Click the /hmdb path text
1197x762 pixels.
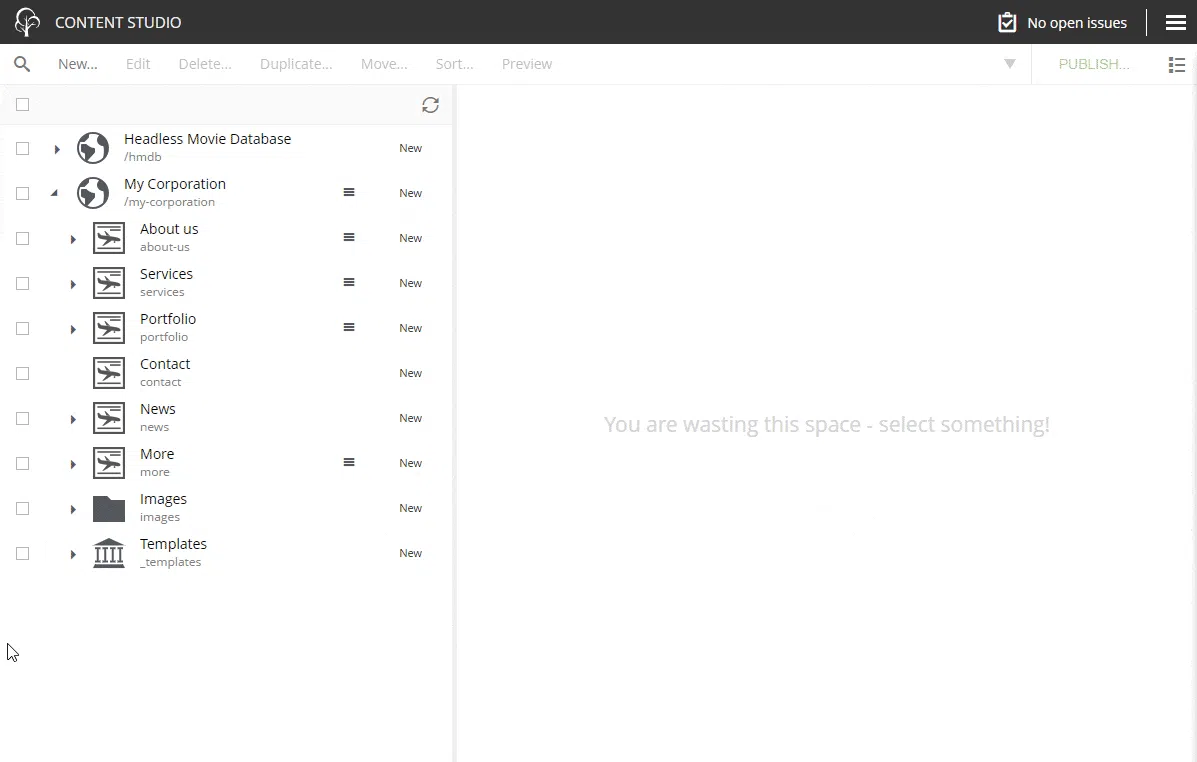point(143,157)
